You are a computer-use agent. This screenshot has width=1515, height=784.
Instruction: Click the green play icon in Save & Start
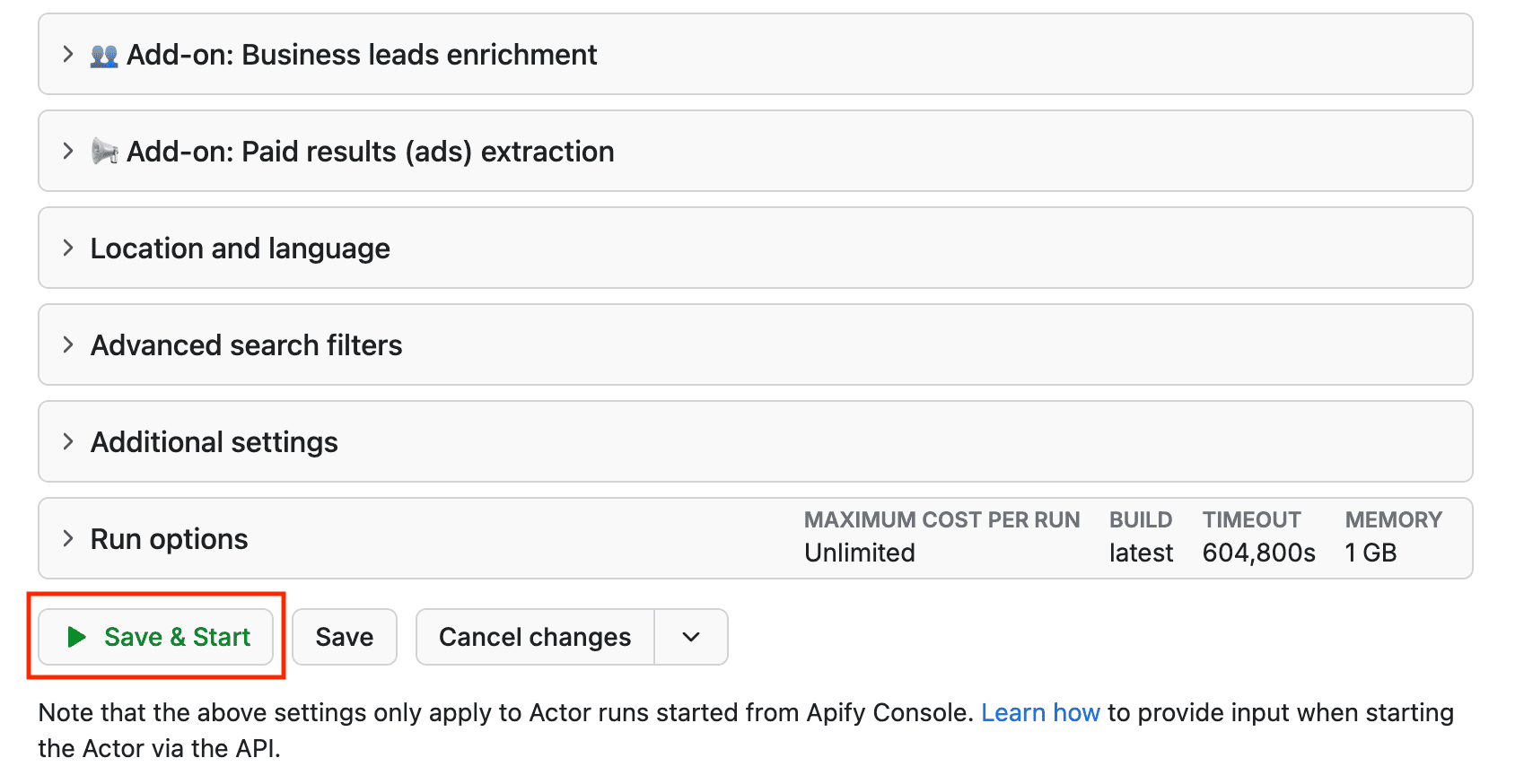77,637
